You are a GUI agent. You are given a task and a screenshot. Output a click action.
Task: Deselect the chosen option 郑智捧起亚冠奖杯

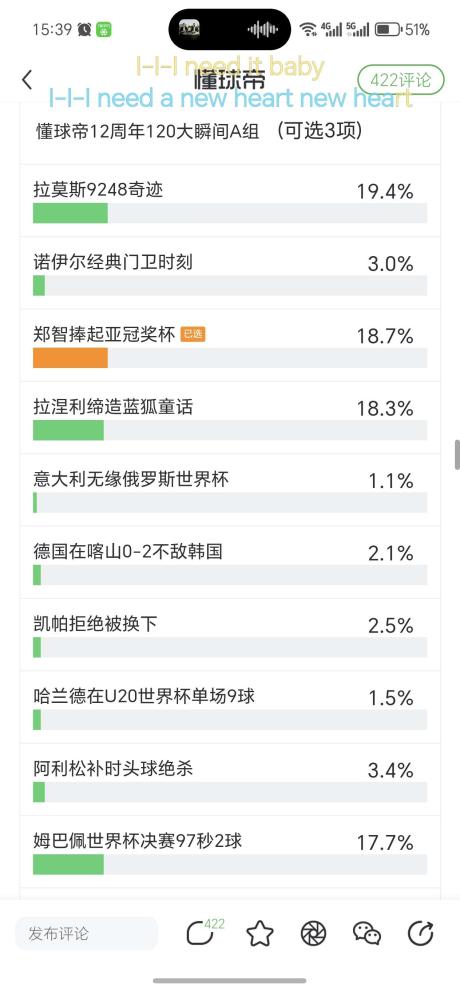230,345
